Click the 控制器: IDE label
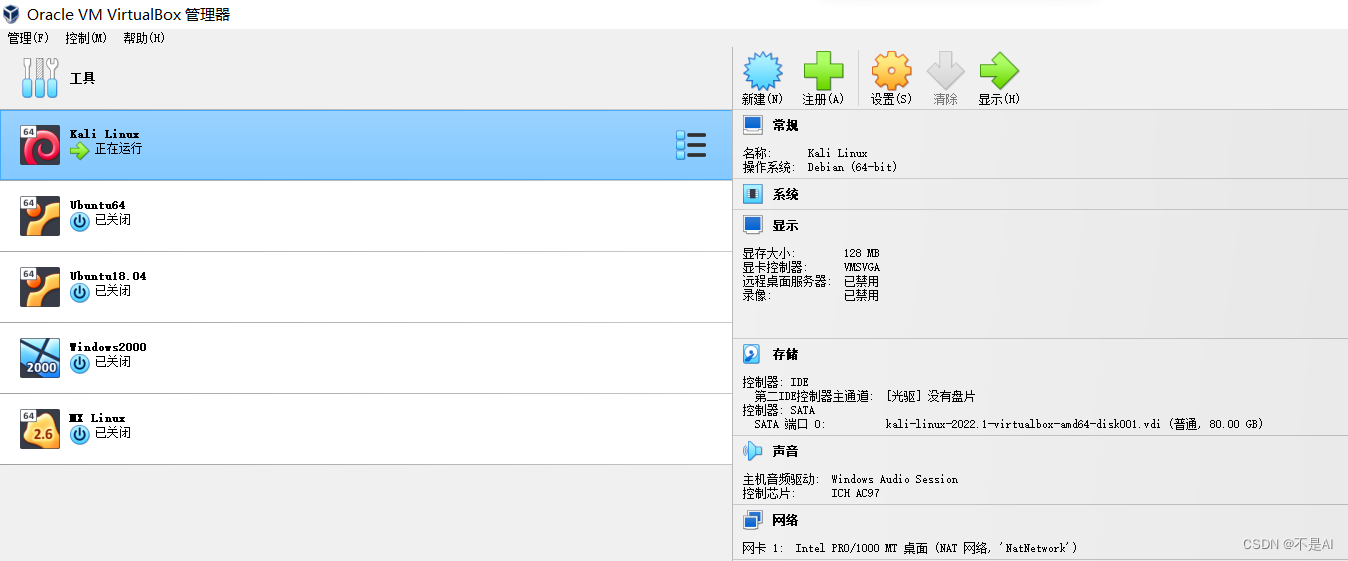 pyautogui.click(x=775, y=382)
